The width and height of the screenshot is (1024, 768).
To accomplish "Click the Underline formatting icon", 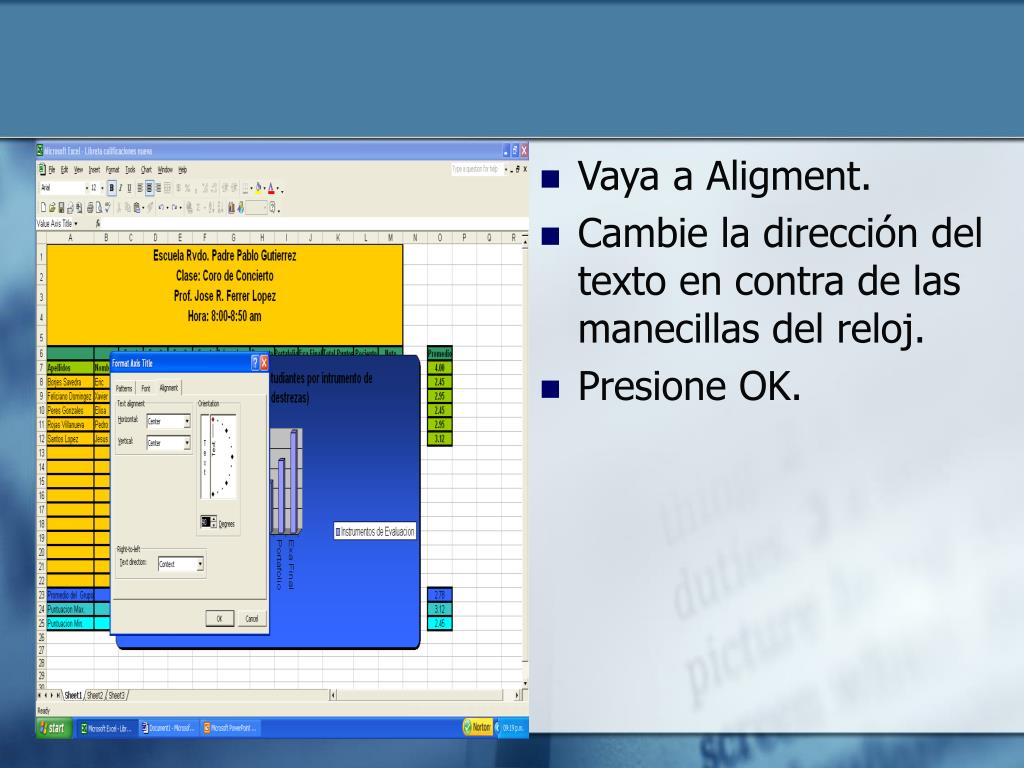I will click(x=129, y=188).
